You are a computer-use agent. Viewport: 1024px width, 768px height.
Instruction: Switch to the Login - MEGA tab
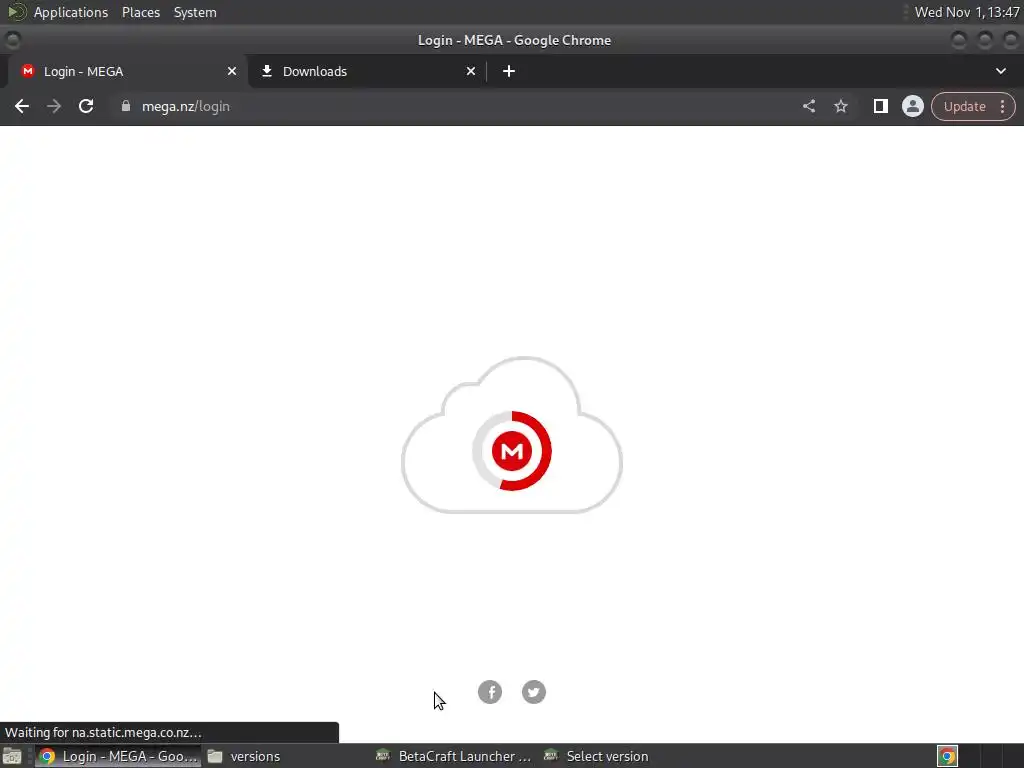tap(127, 71)
